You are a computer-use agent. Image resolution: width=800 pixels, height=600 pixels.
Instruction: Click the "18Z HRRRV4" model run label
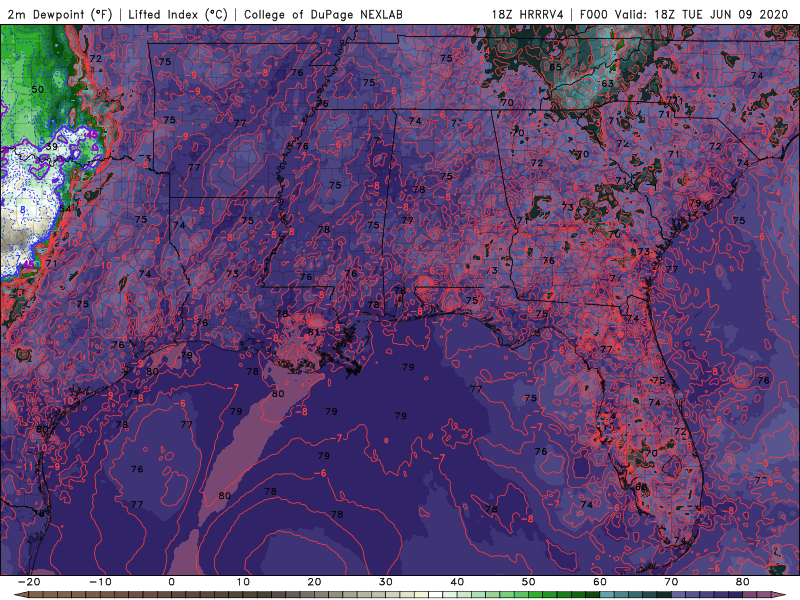pyautogui.click(x=527, y=14)
